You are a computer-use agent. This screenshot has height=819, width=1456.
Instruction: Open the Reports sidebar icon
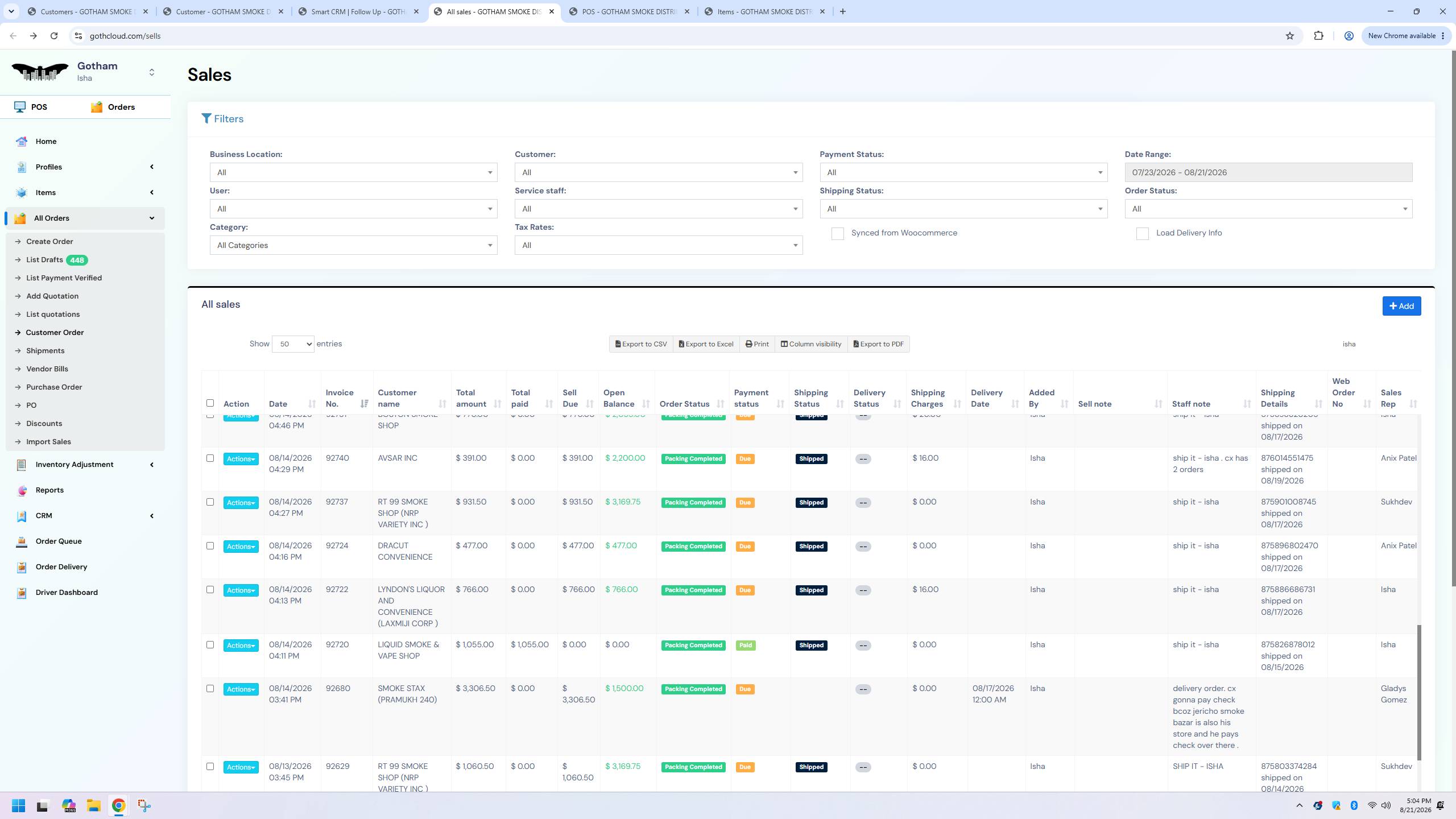(x=22, y=490)
